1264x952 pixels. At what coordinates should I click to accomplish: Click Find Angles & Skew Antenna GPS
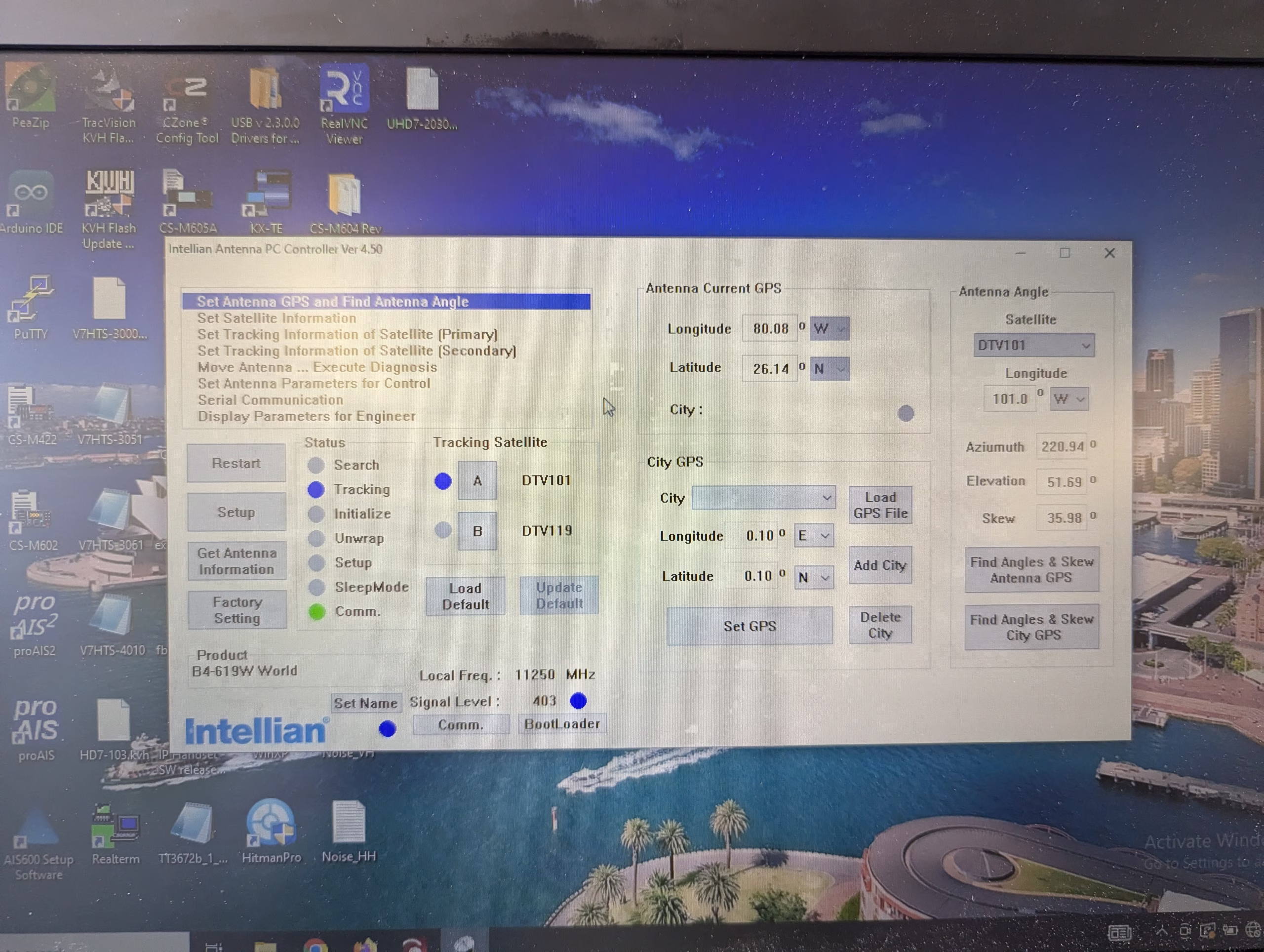tap(1031, 570)
